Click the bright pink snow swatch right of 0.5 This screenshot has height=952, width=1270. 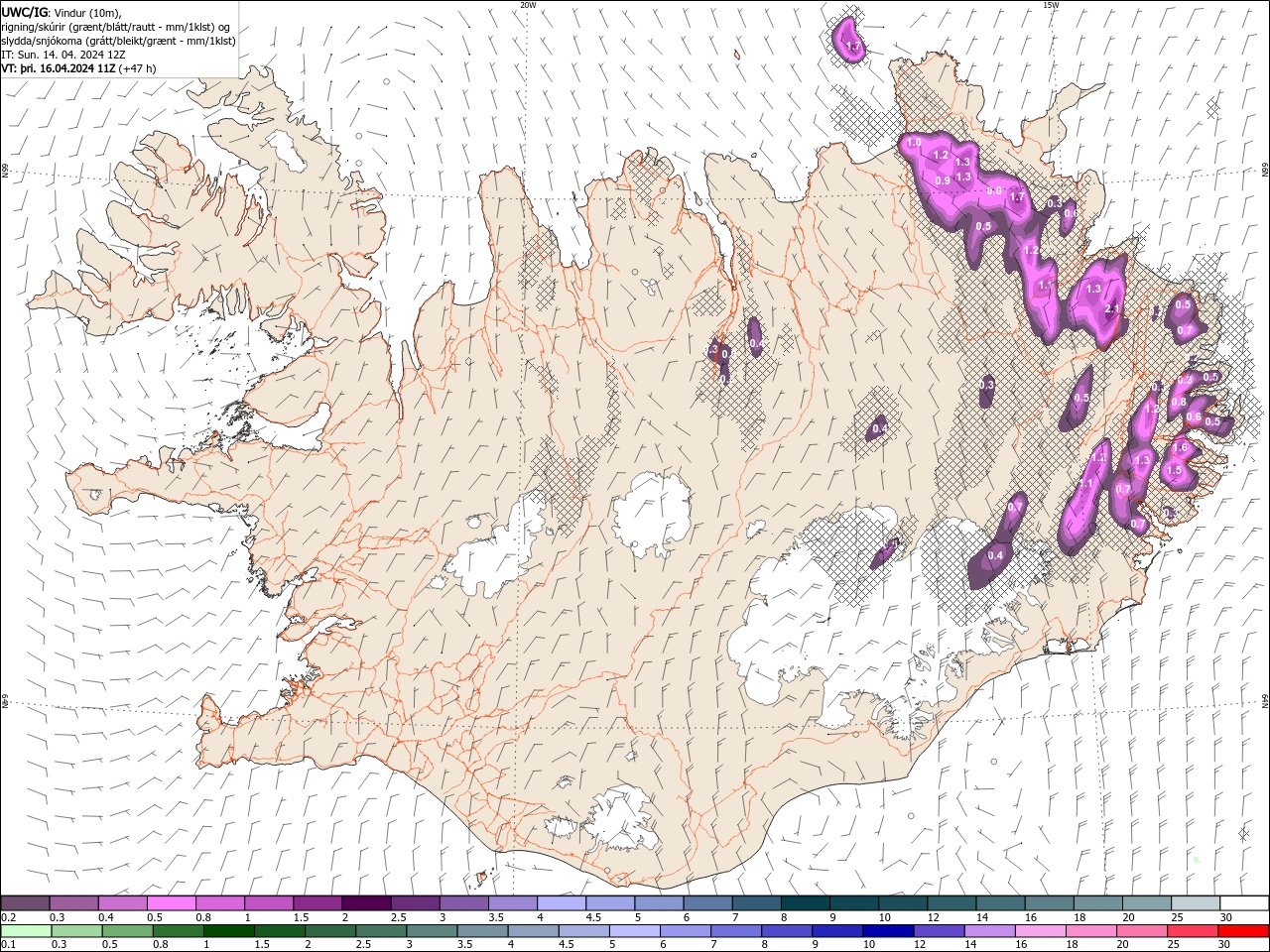coord(171,903)
